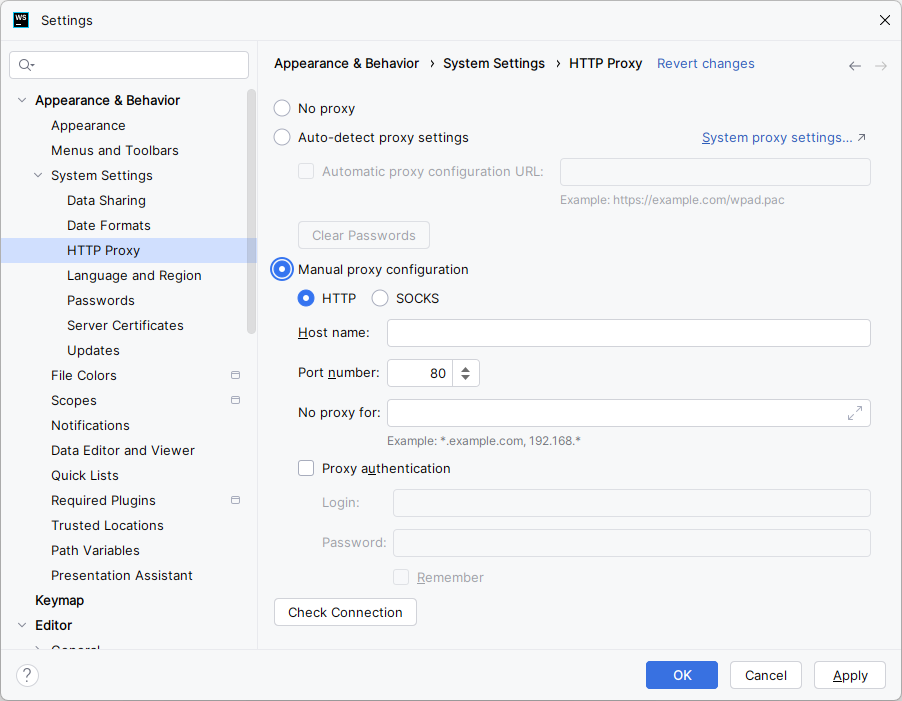Decrease port number with the down arrow

[x=465, y=378]
